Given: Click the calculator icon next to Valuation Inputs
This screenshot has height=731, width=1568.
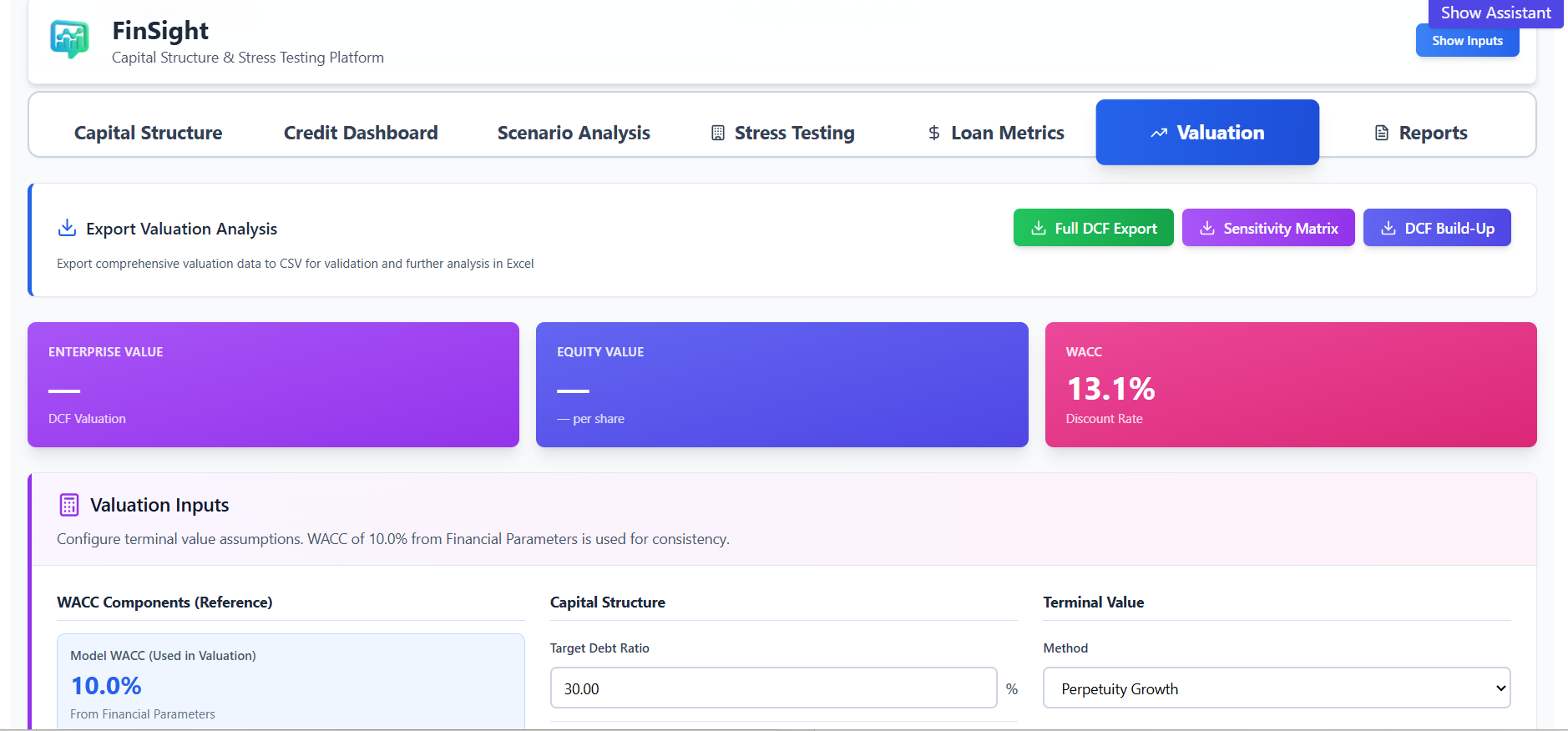Looking at the screenshot, I should tap(69, 505).
